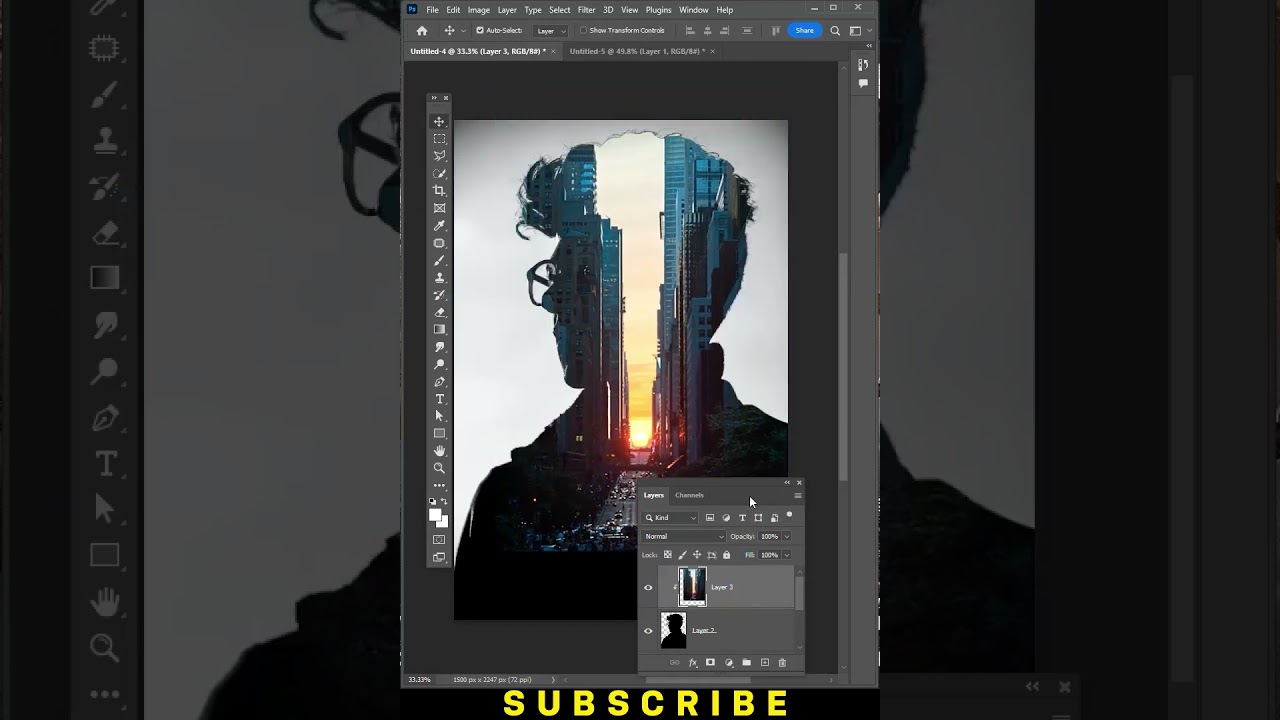Open the Filter menu

point(586,10)
